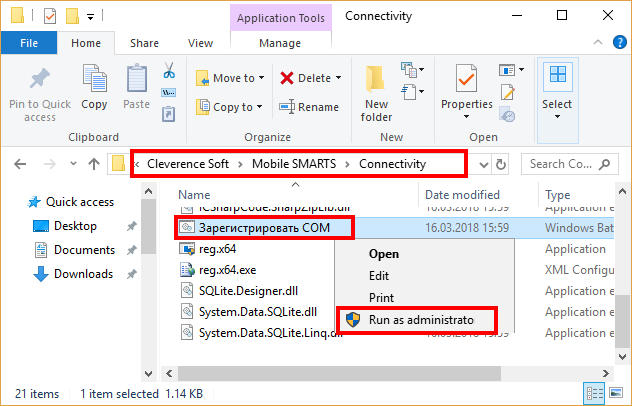632x406 pixels.
Task: Select Run as administrator in context menu
Action: click(417, 320)
